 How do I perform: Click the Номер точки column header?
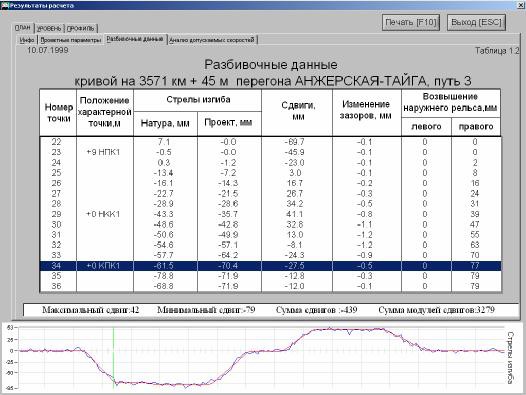[58, 113]
